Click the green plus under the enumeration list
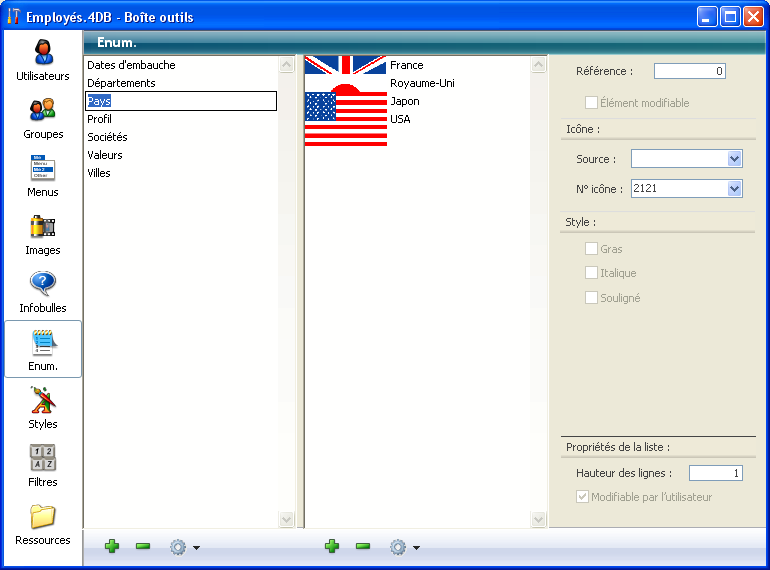770x570 pixels. 112,546
